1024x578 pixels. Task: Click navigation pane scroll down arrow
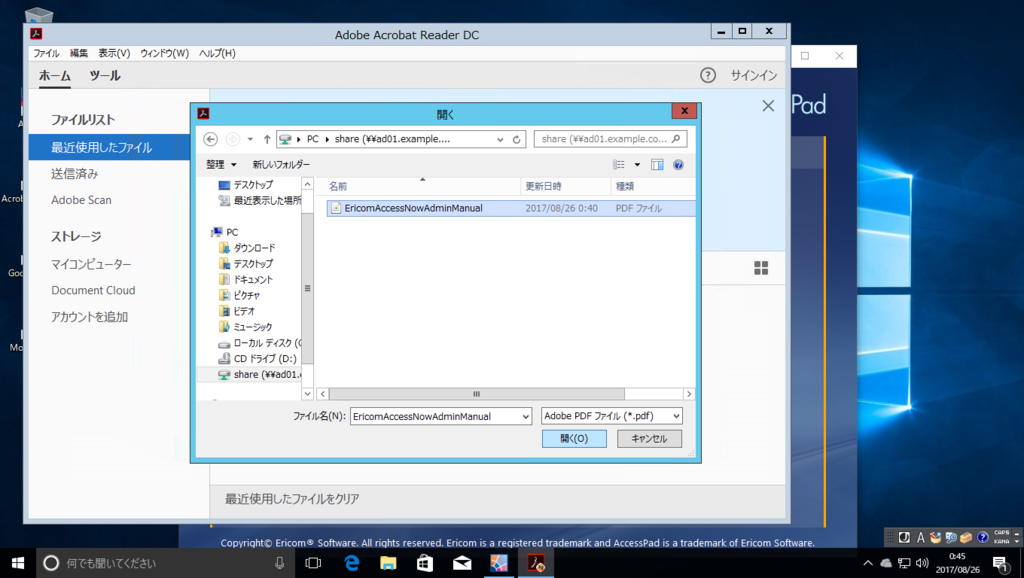[x=307, y=394]
